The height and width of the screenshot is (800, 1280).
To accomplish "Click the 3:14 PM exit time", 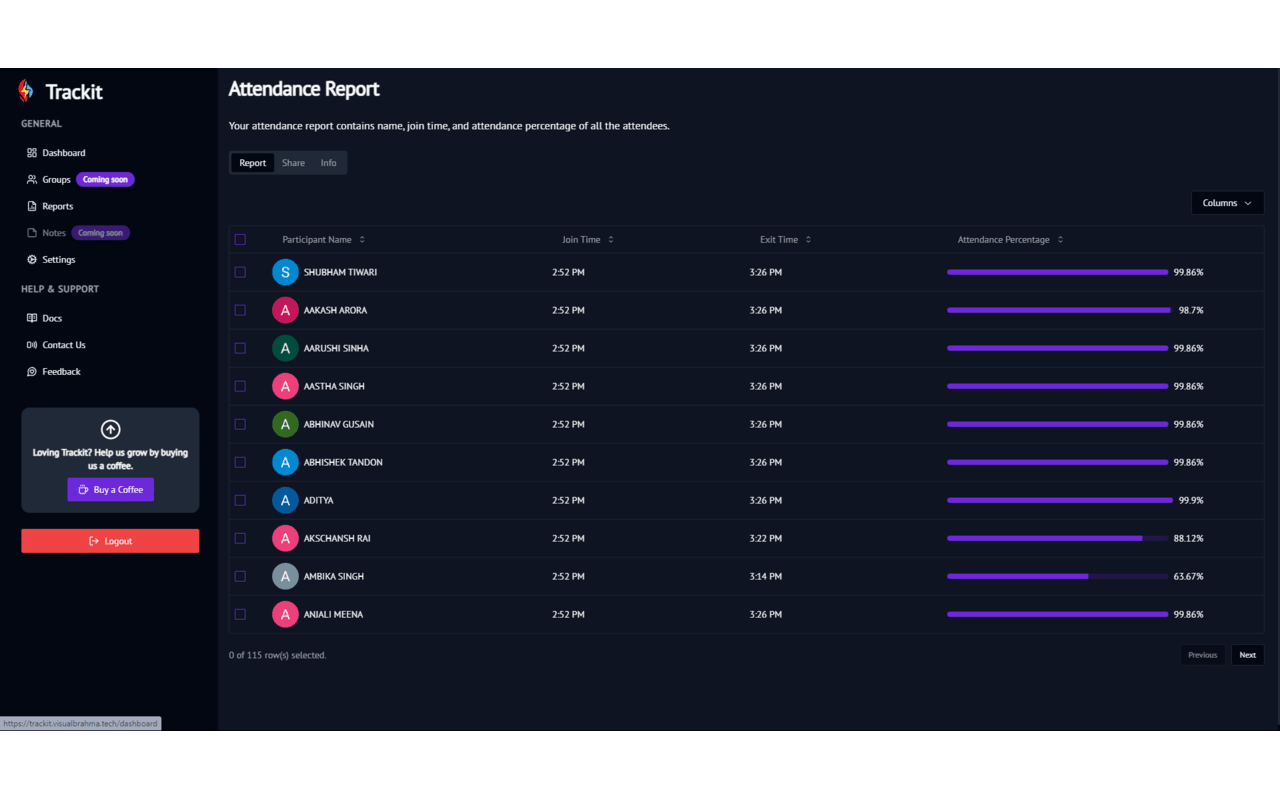I will [766, 576].
